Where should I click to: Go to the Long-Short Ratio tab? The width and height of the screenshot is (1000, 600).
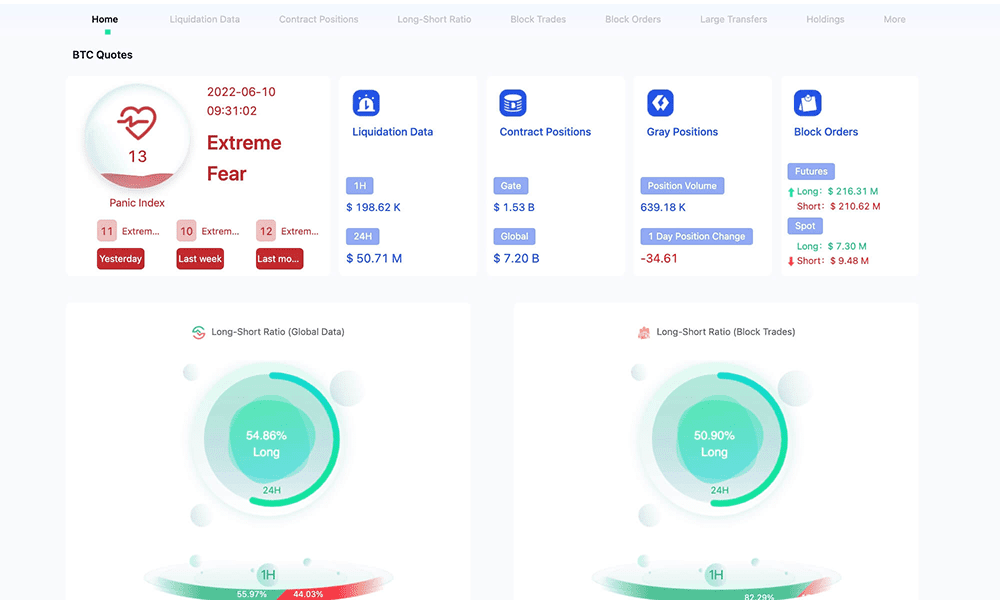(x=434, y=19)
